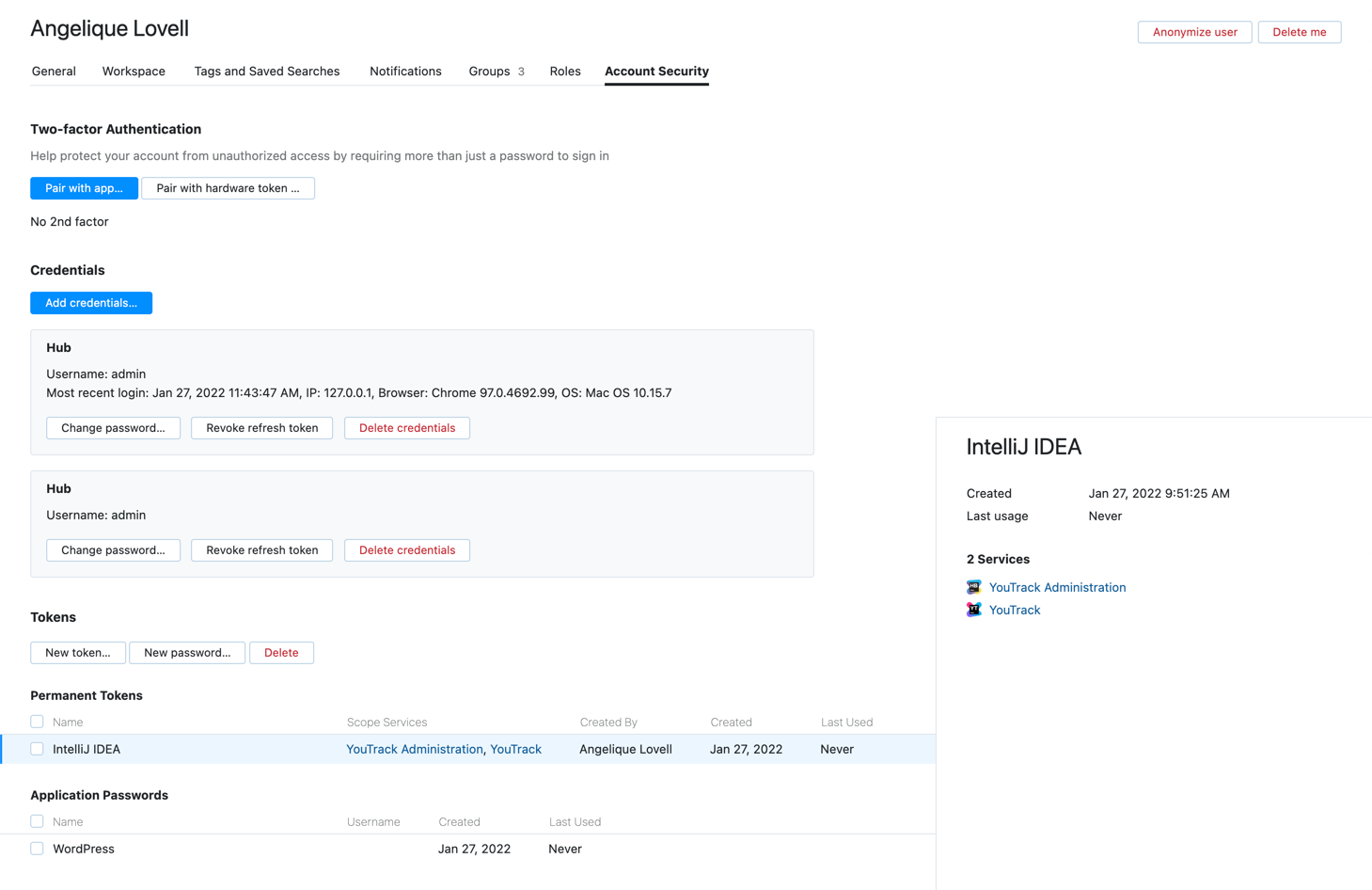This screenshot has width=1372, height=890.
Task: Click the Delete me button
Action: click(1300, 32)
